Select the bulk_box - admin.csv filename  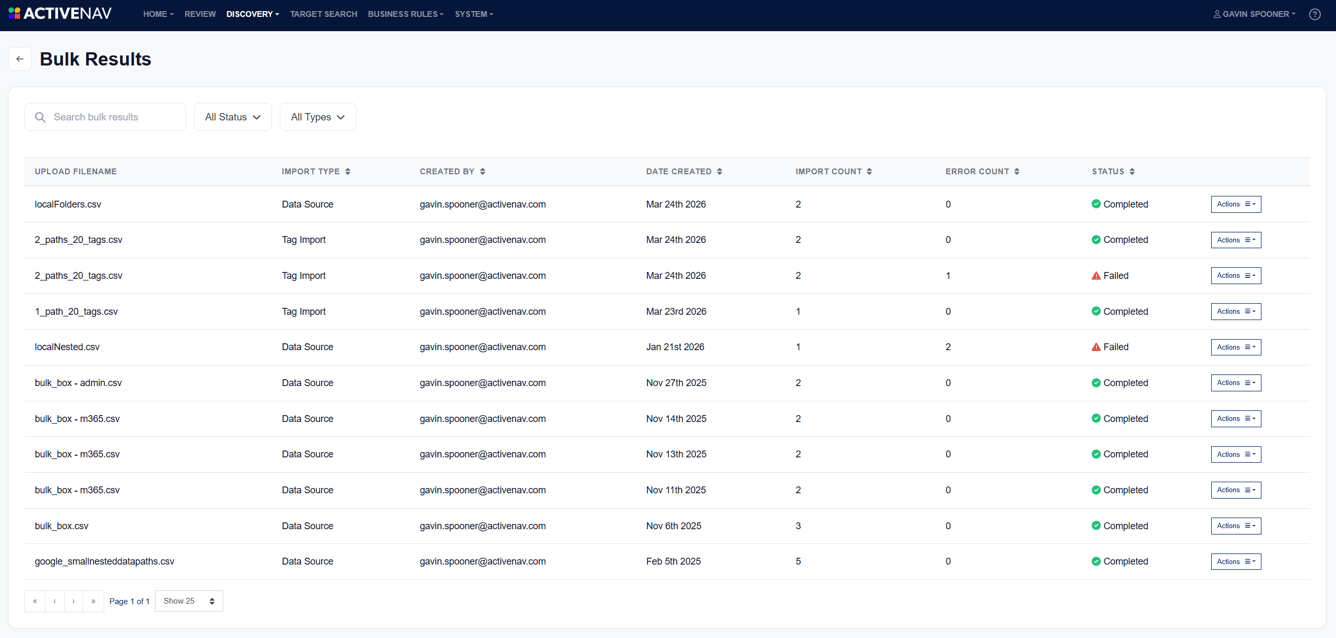[x=78, y=383]
